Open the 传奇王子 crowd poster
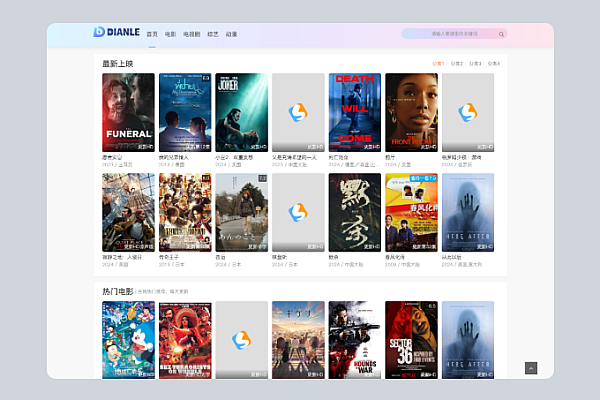Image resolution: width=600 pixels, height=400 pixels. (x=185, y=212)
